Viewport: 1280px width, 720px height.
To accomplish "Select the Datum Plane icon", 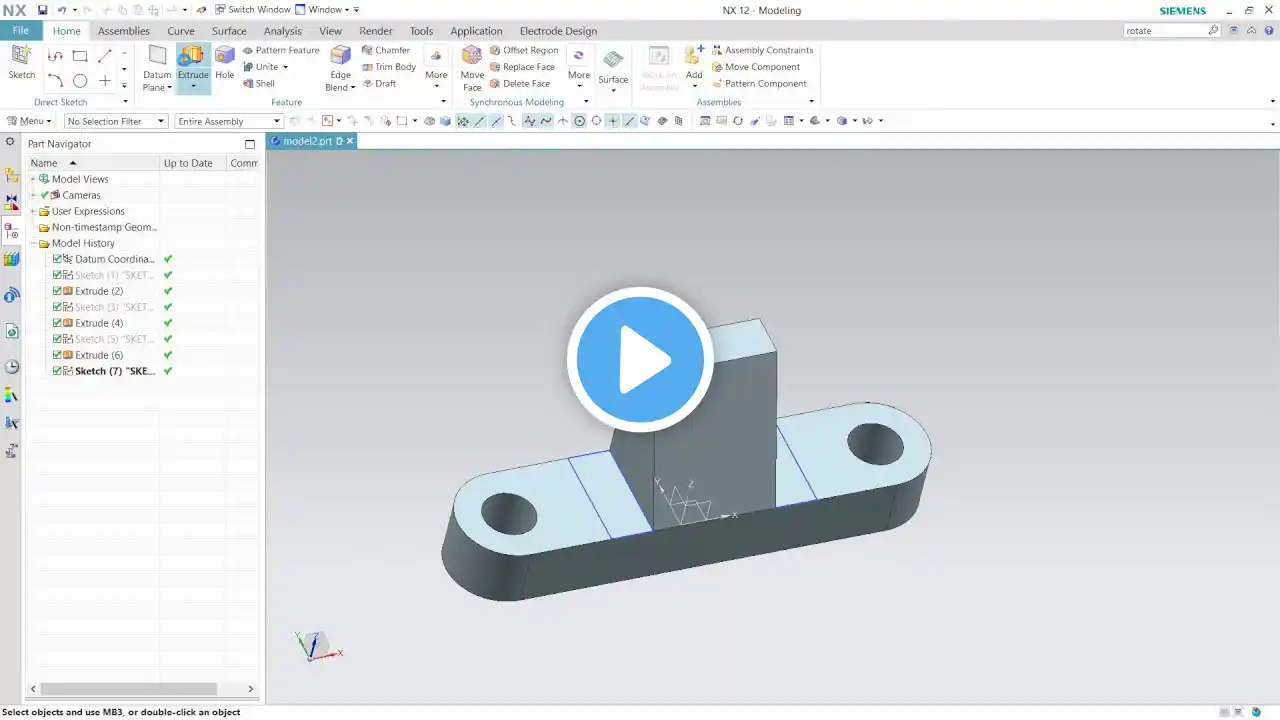I will coord(157,55).
